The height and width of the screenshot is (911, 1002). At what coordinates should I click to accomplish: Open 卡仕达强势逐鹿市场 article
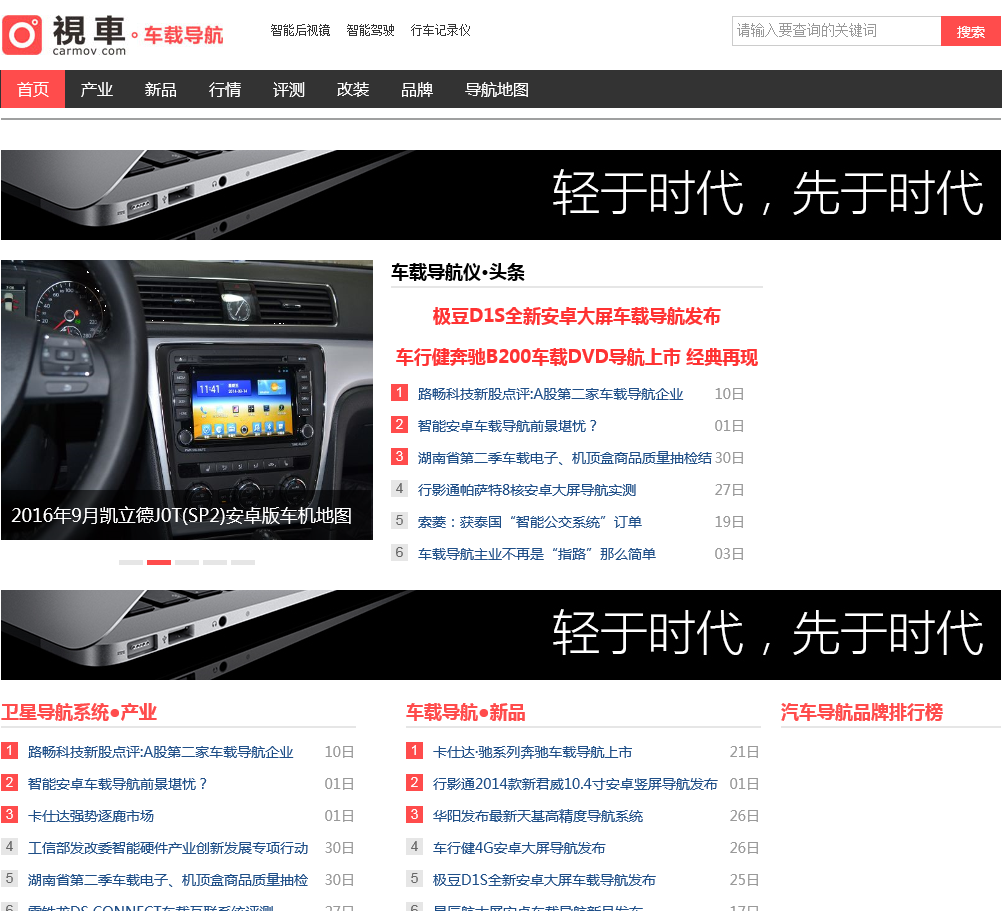(91, 816)
